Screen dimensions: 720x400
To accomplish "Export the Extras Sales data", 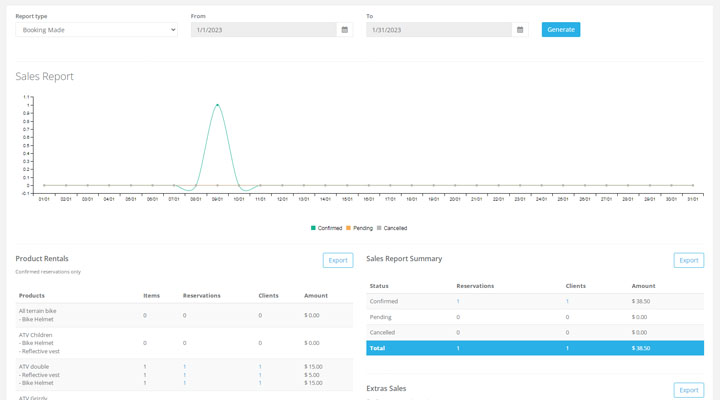I will tap(689, 390).
